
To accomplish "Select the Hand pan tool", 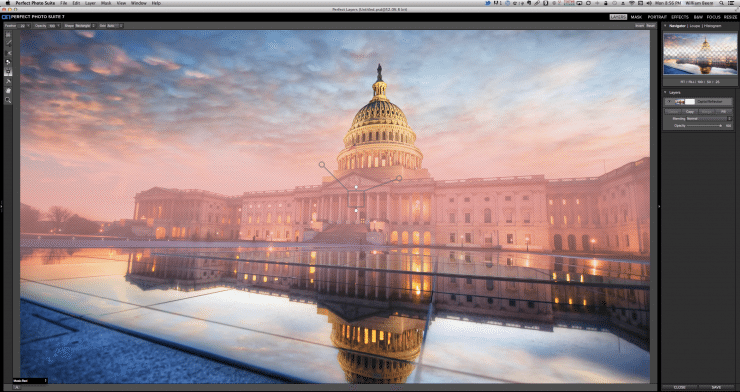I will (8, 91).
